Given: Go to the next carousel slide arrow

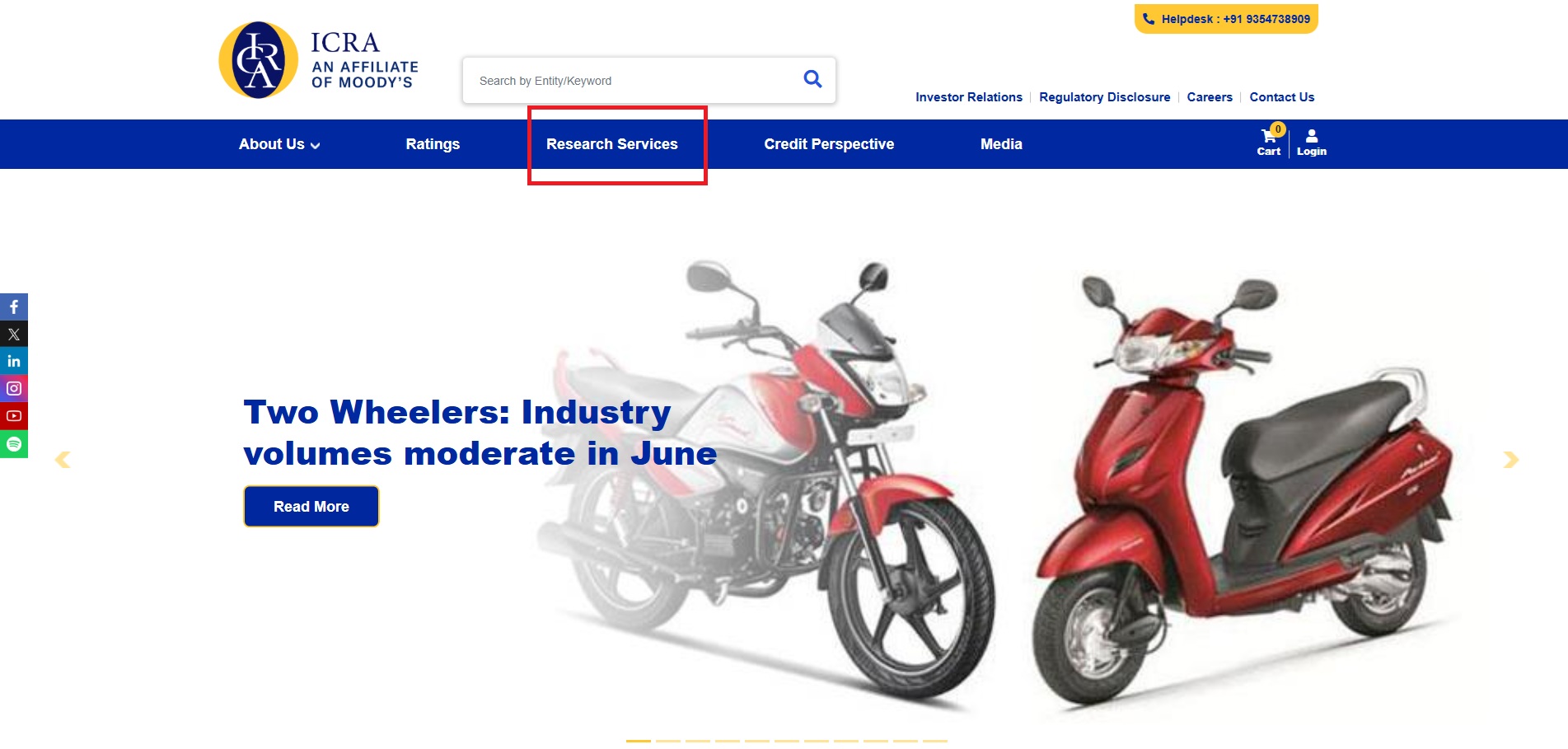Looking at the screenshot, I should (x=1510, y=460).
